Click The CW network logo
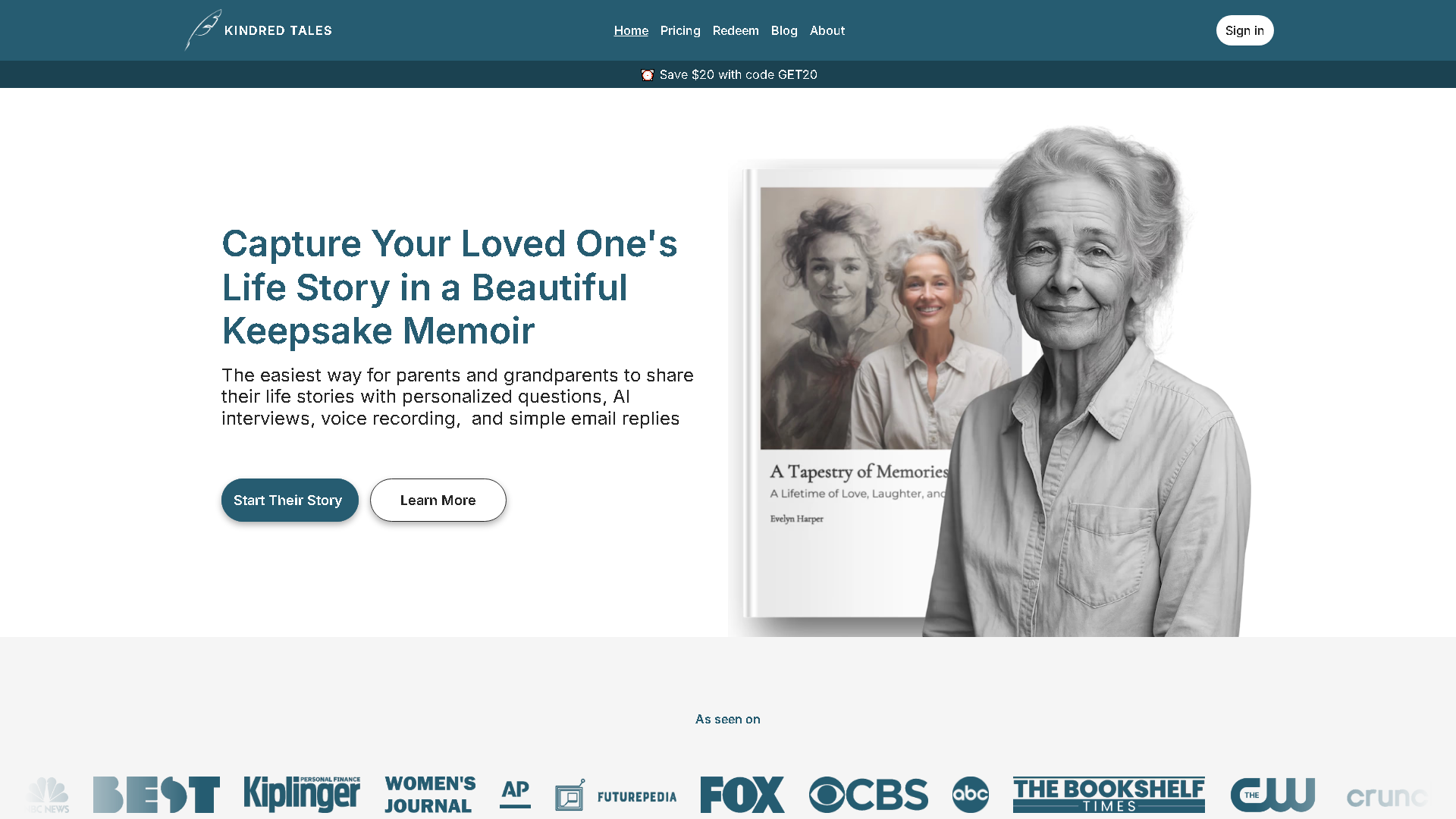The image size is (1456, 819). tap(1272, 795)
